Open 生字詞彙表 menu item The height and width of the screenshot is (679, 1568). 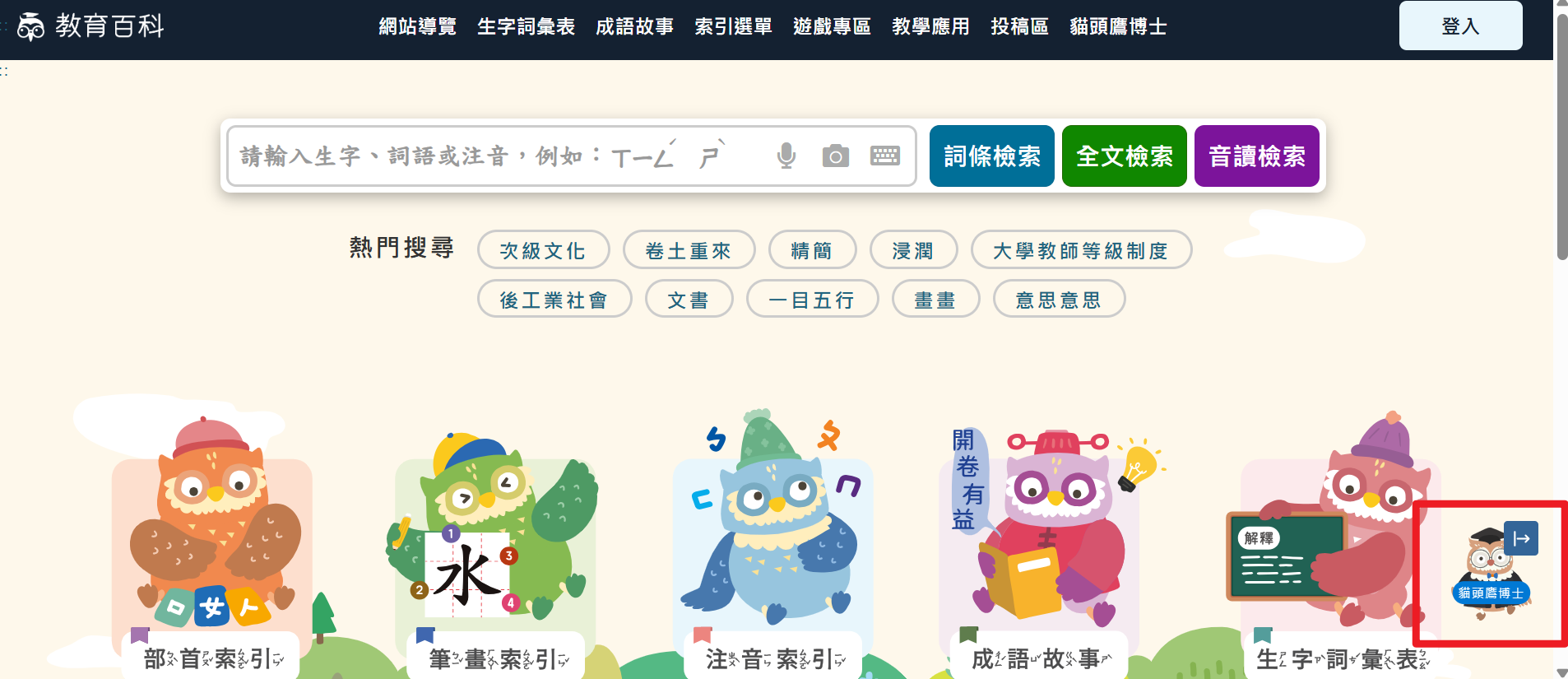pos(526,26)
